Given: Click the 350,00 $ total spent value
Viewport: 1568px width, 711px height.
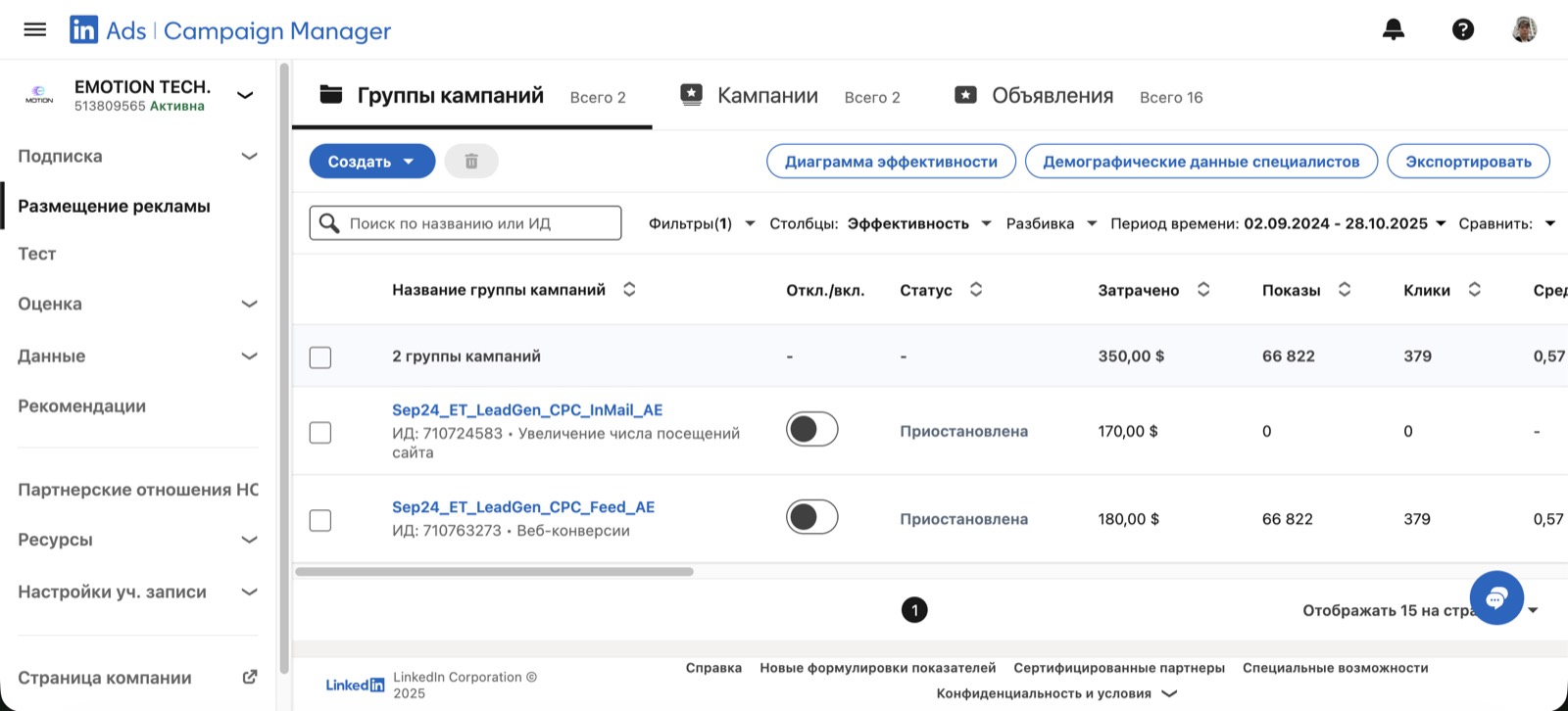Looking at the screenshot, I should pyautogui.click(x=1131, y=356).
